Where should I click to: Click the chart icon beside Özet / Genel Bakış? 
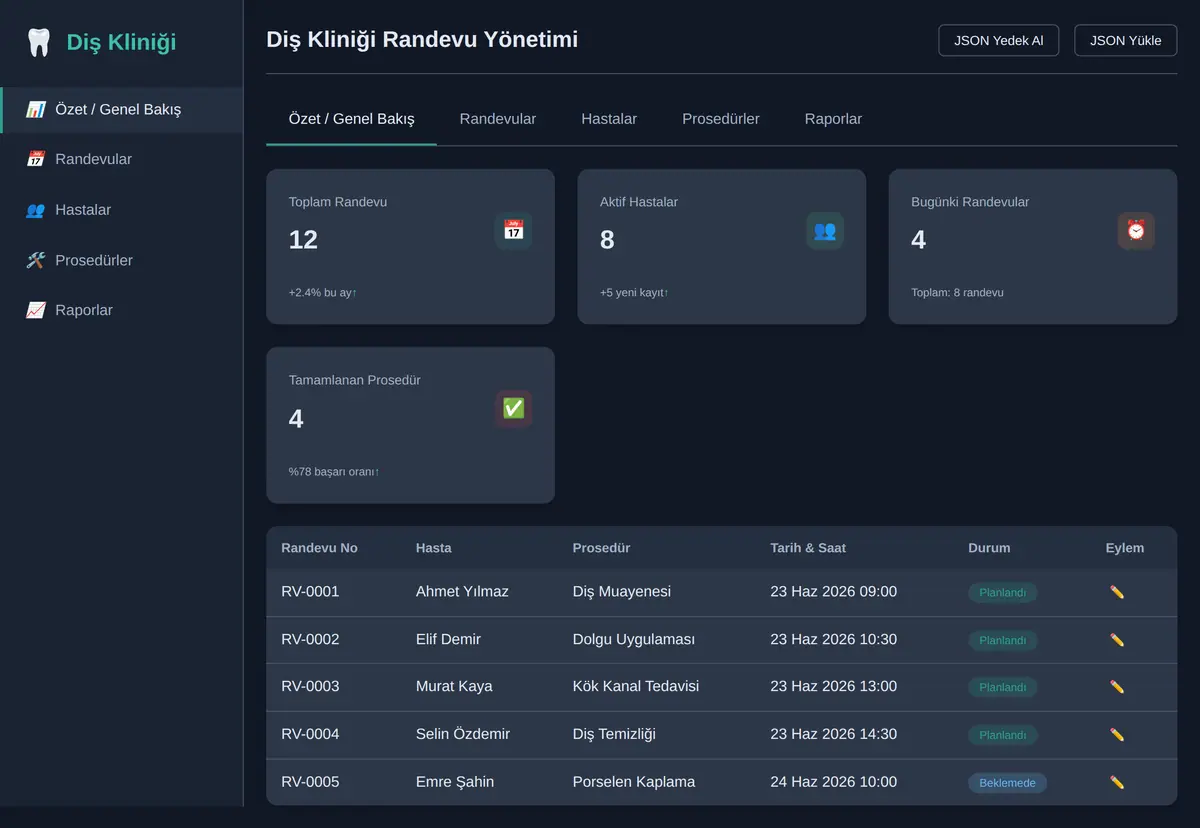click(x=36, y=110)
